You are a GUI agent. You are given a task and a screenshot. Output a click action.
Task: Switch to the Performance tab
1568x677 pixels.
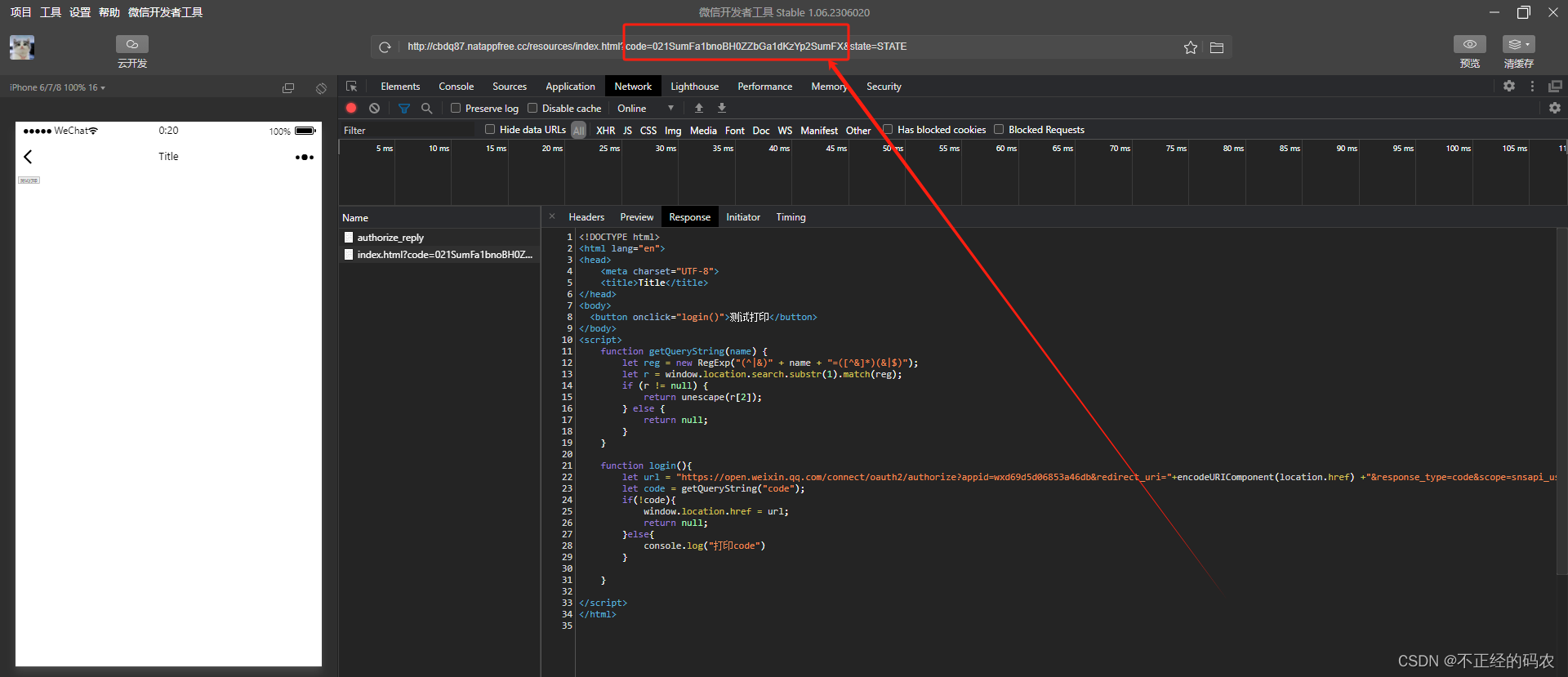click(x=765, y=86)
